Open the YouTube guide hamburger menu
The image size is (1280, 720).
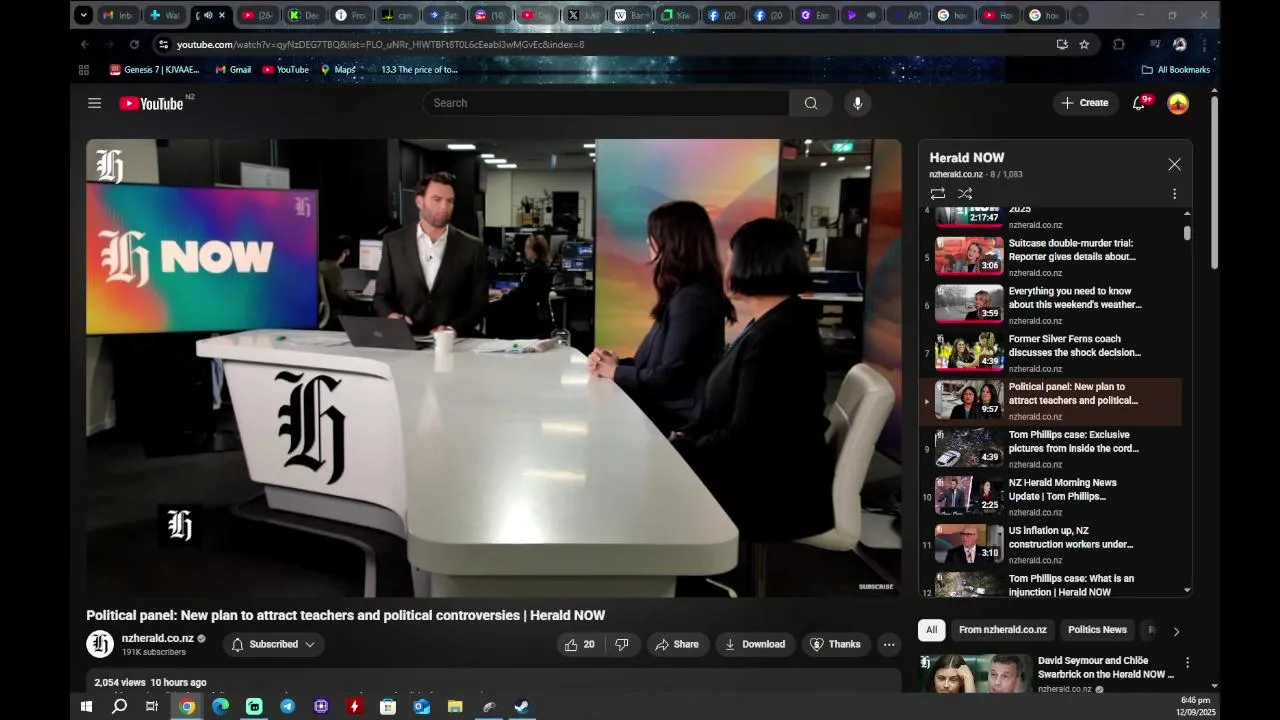[94, 103]
